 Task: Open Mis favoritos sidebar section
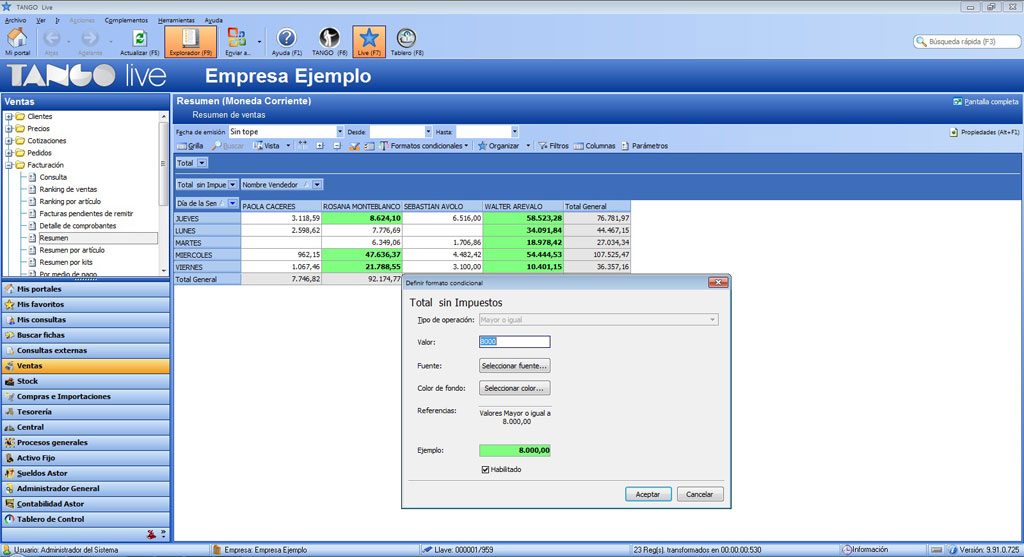pos(86,304)
